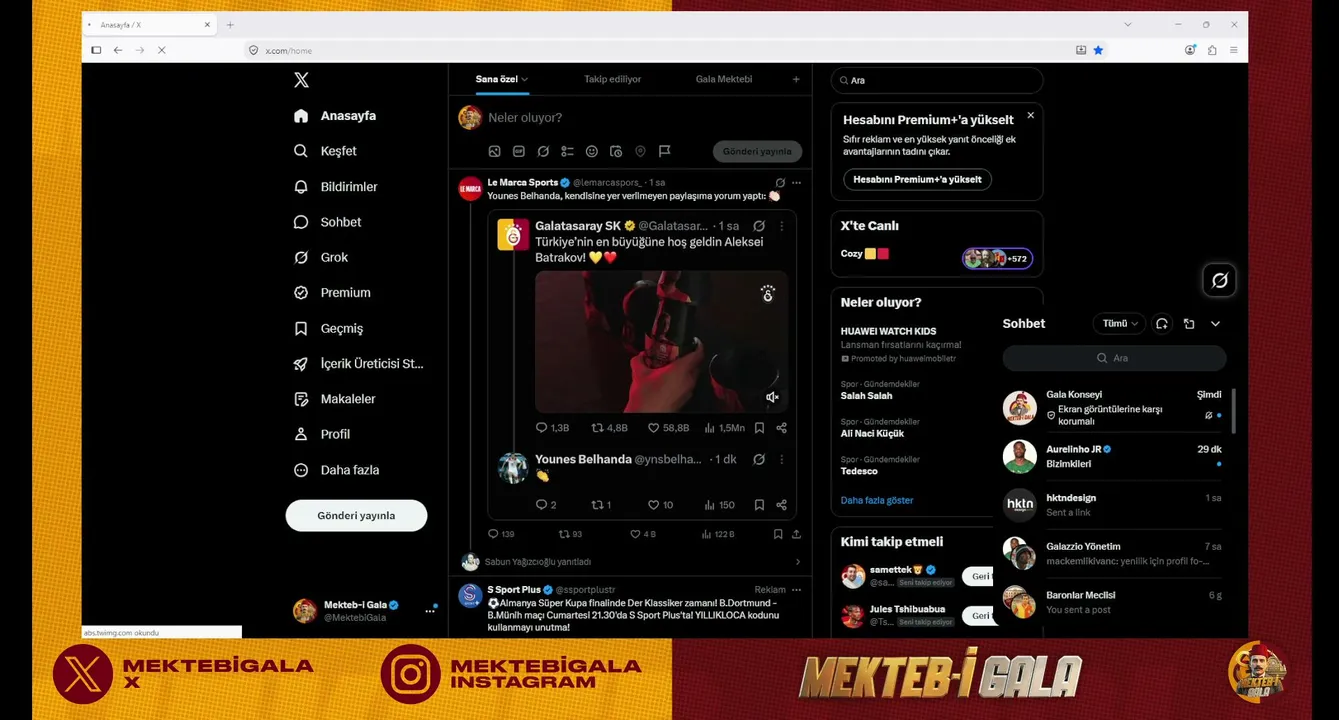Image resolution: width=1339 pixels, height=720 pixels.
Task: Like the Galatasaray SK post (58,8B)
Action: click(669, 428)
